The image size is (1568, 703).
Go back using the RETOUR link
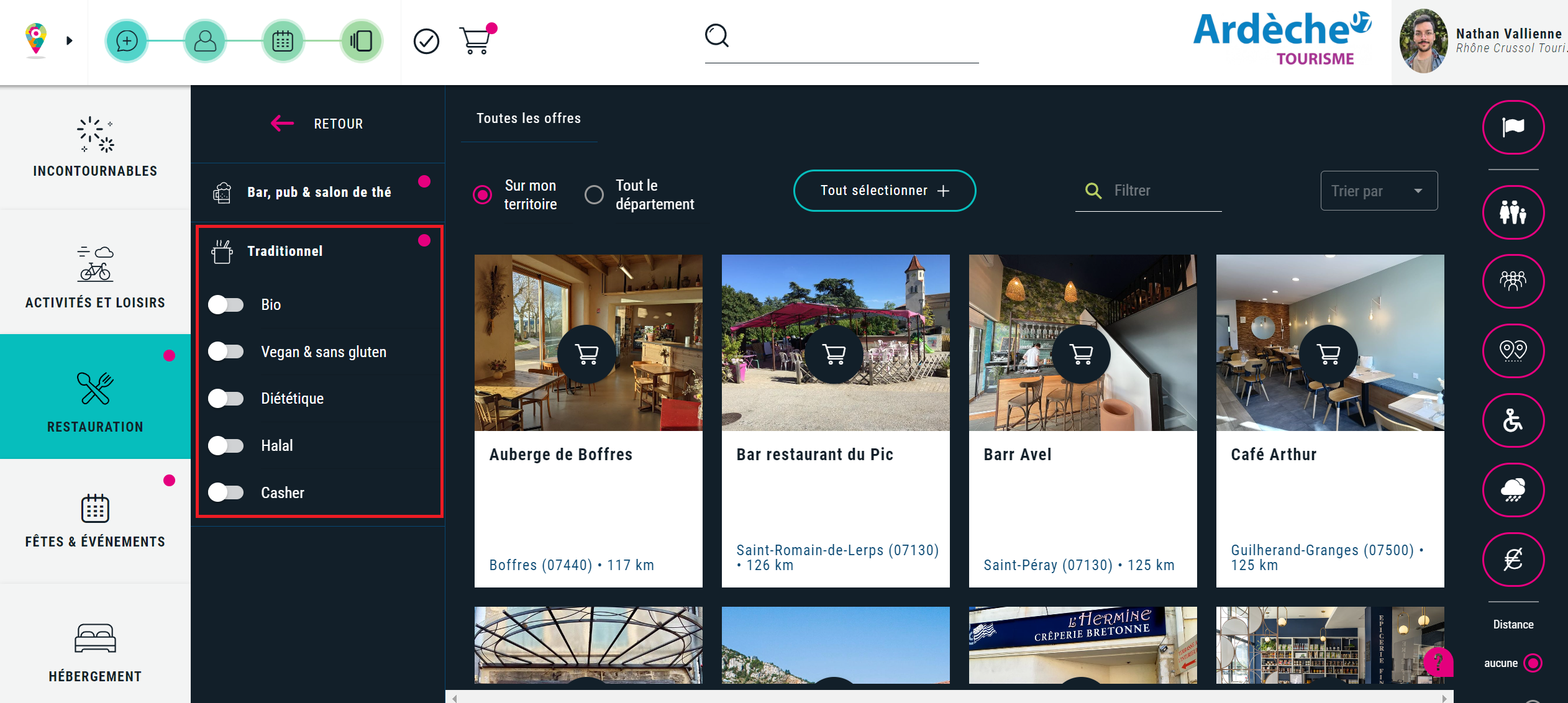pyautogui.click(x=318, y=124)
